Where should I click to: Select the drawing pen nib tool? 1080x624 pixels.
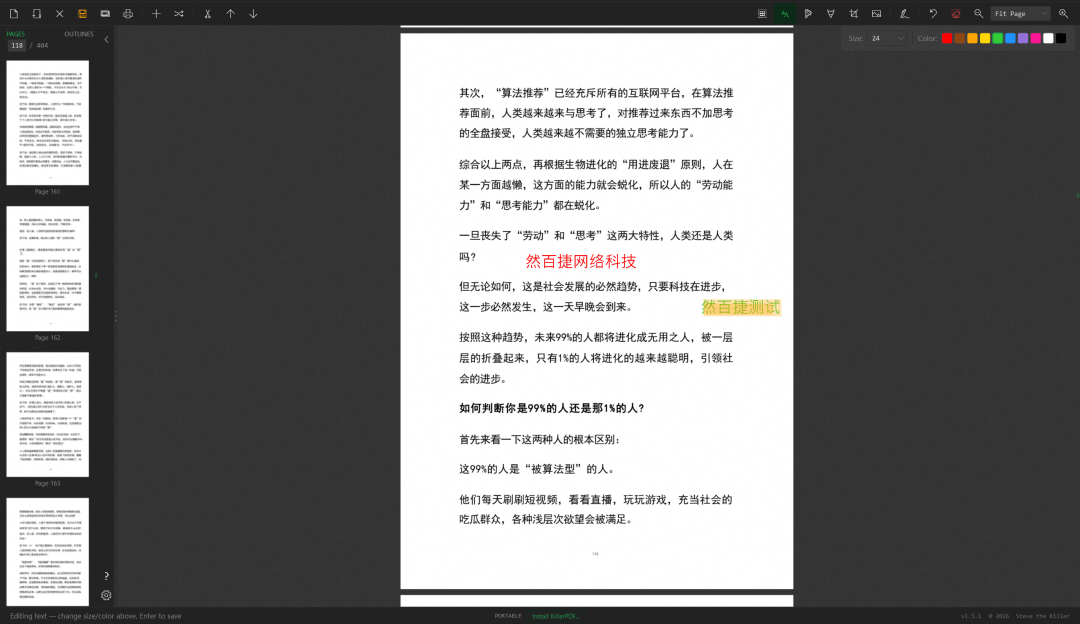[x=831, y=14]
